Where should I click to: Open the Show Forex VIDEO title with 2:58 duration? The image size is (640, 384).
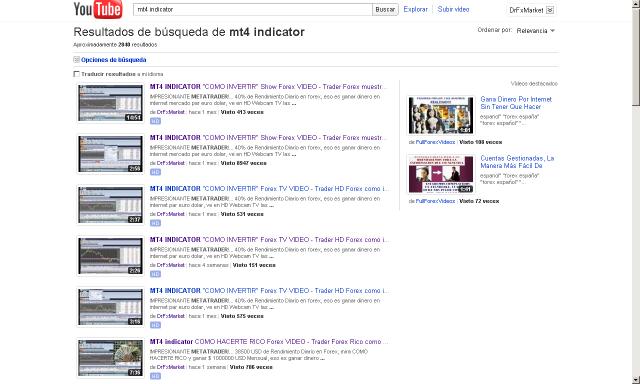point(268,138)
